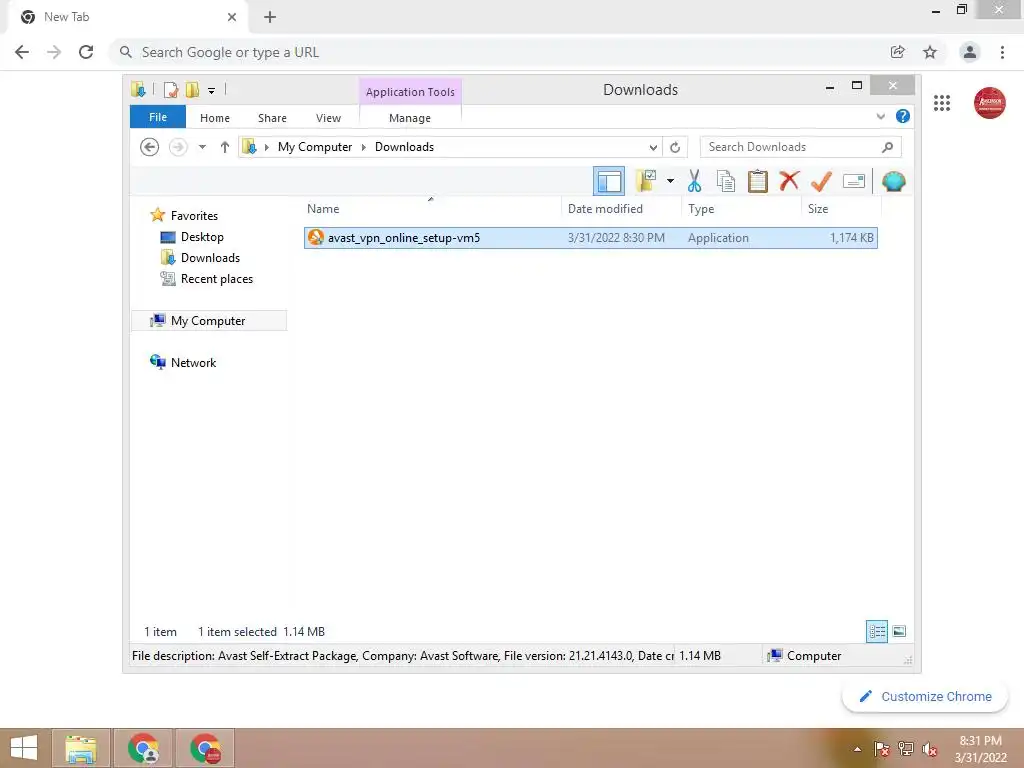Sort files by Date modified column
The image size is (1024, 768).
click(x=620, y=208)
